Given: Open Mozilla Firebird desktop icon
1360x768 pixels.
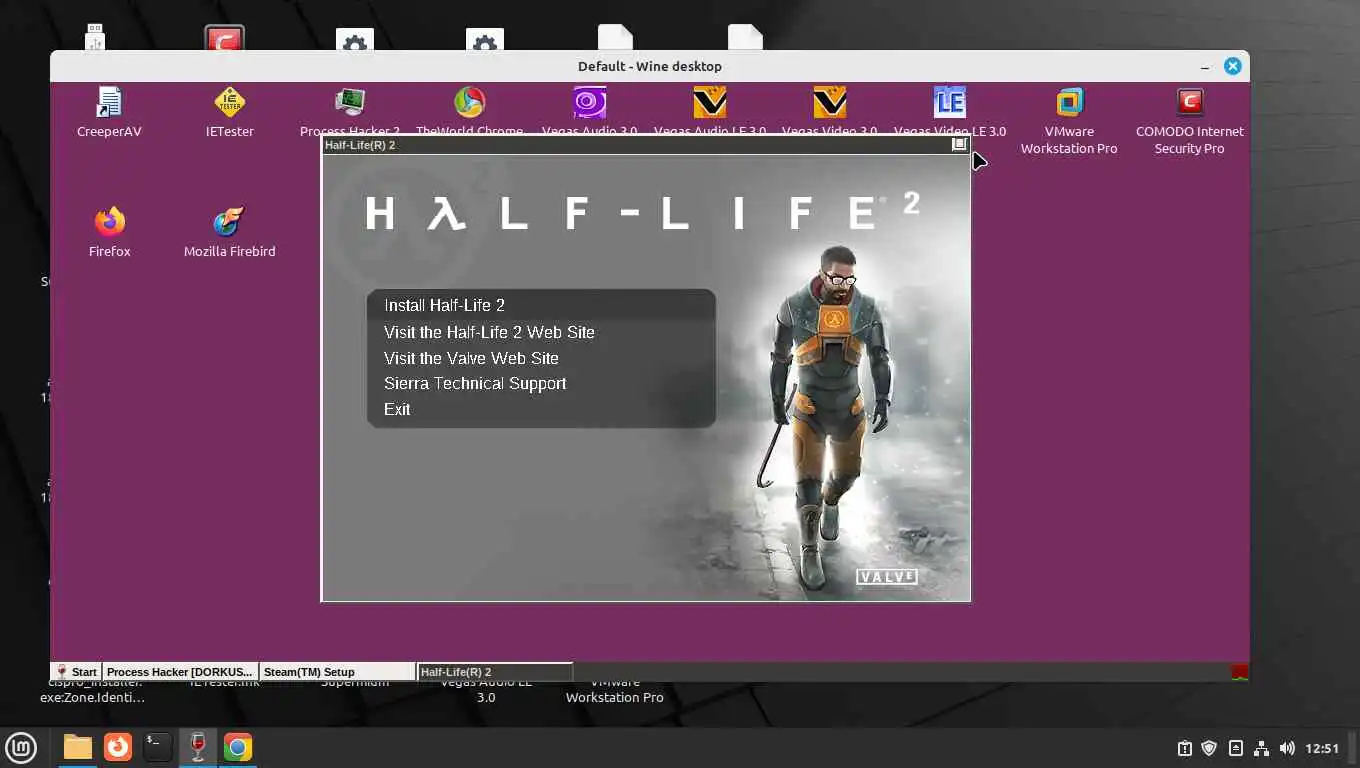Looking at the screenshot, I should 229,232.
